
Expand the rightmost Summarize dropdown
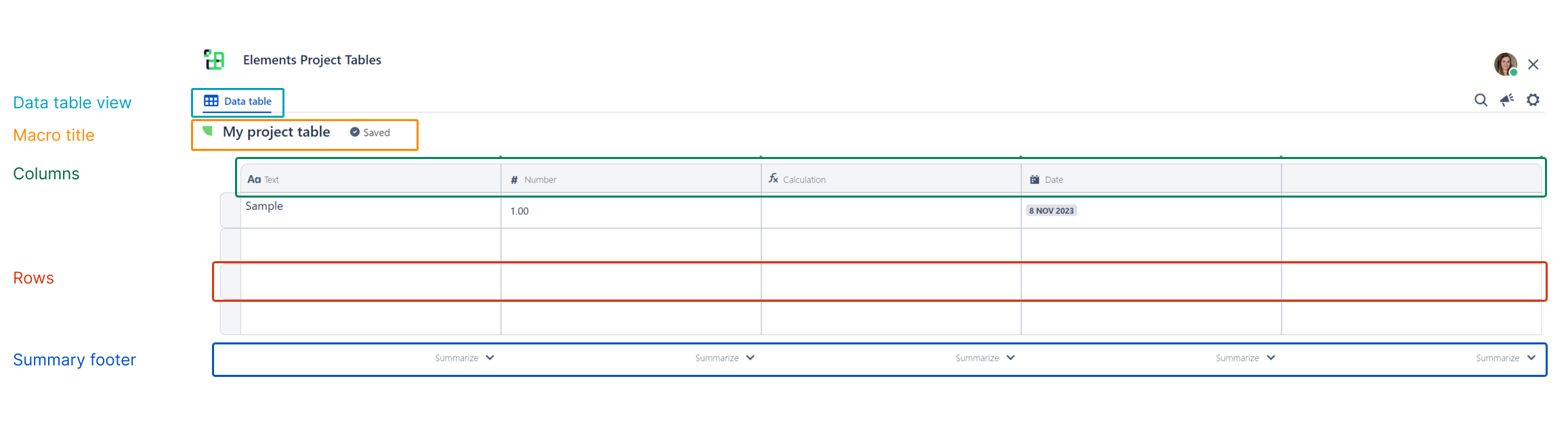pyautogui.click(x=1504, y=357)
